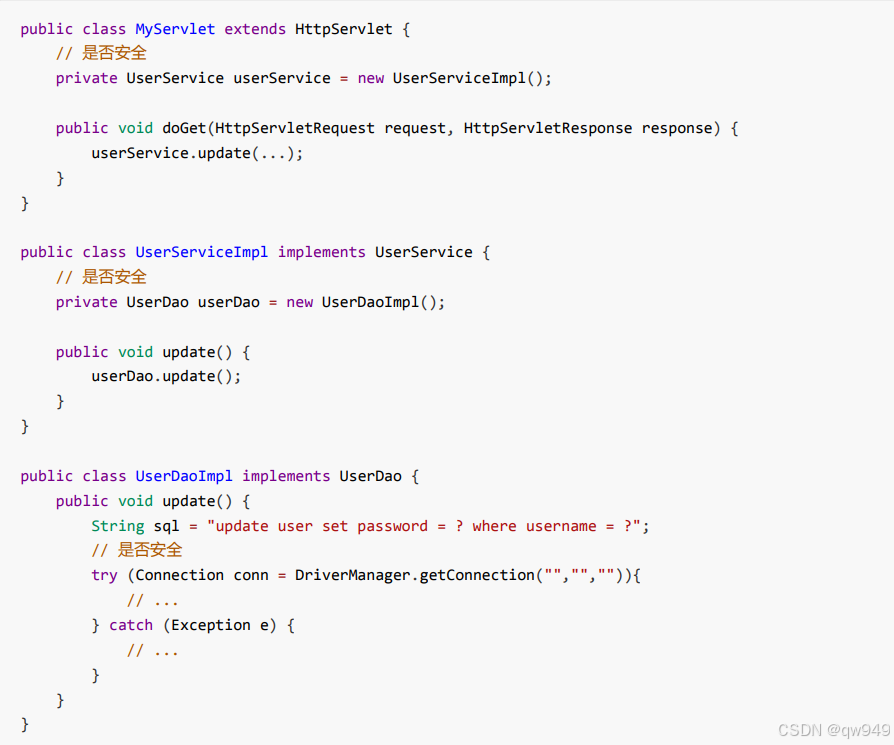894x745 pixels.
Task: Click the CSDN @qw949 watermark
Action: tap(834, 730)
